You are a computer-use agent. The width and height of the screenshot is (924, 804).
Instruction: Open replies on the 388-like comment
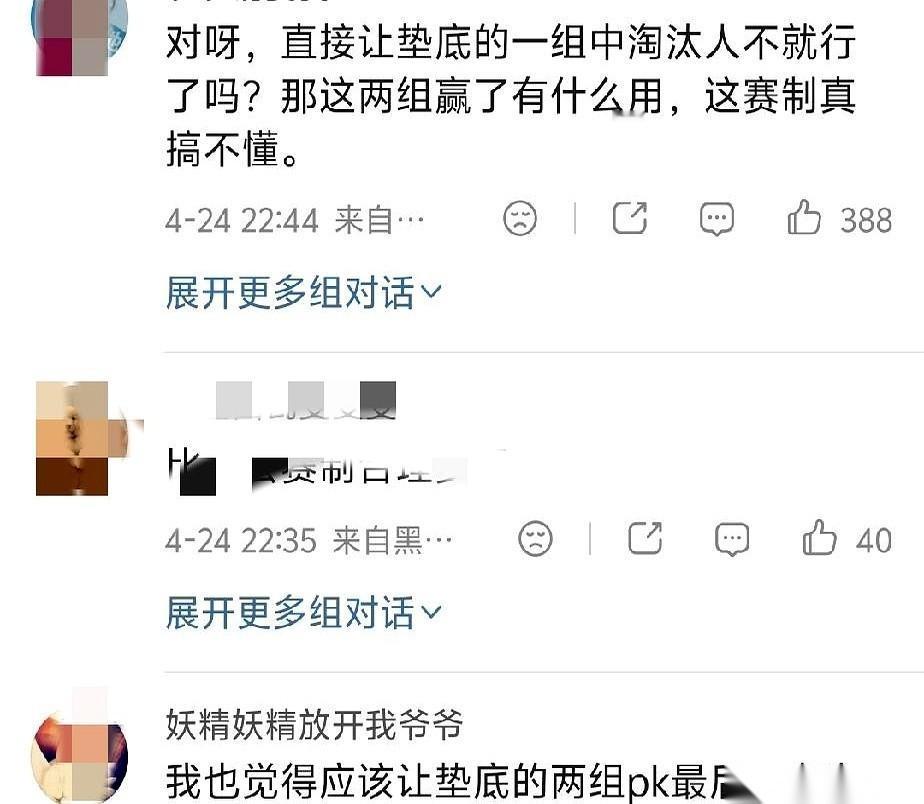[x=717, y=219]
